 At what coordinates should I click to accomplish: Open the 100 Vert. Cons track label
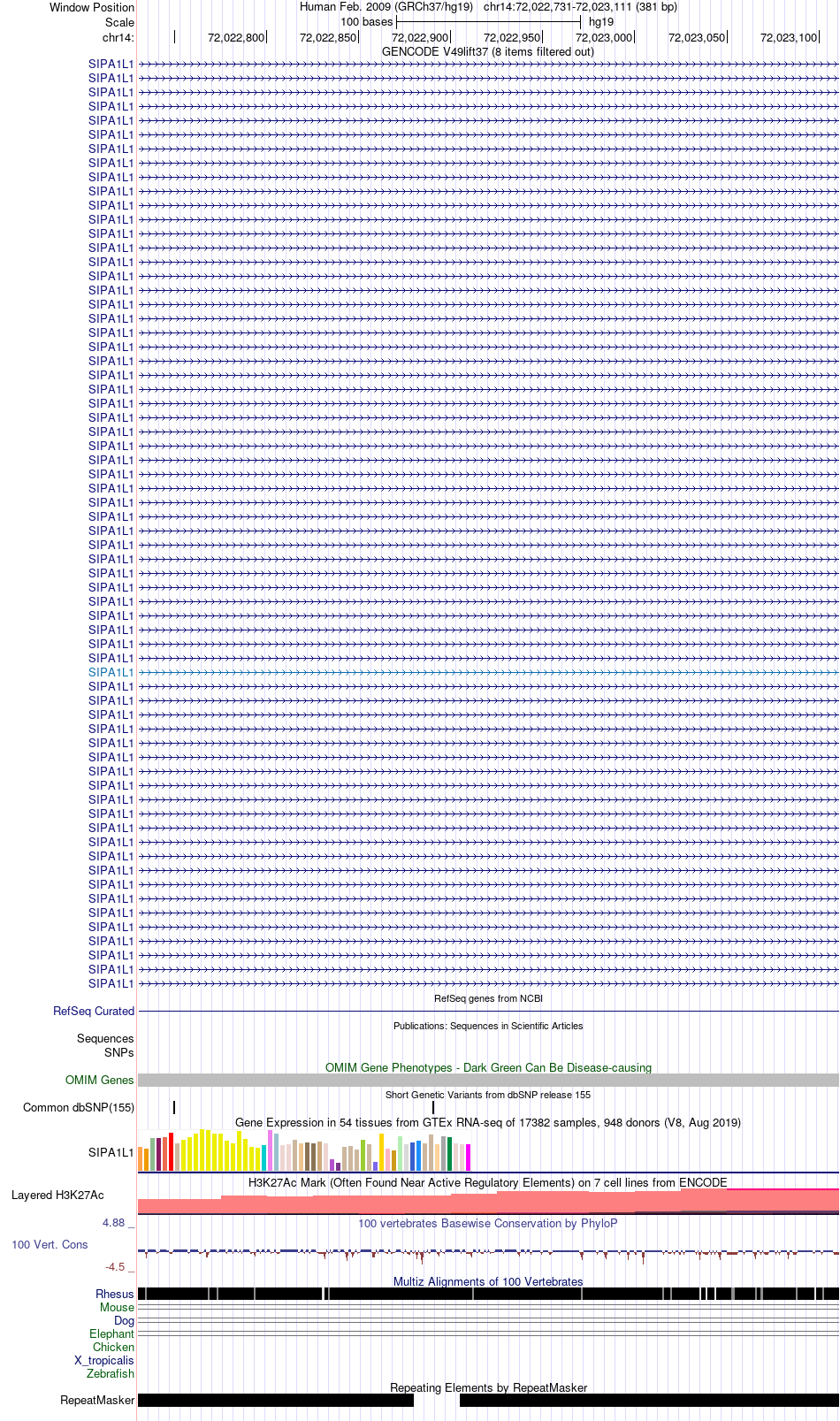50,1244
